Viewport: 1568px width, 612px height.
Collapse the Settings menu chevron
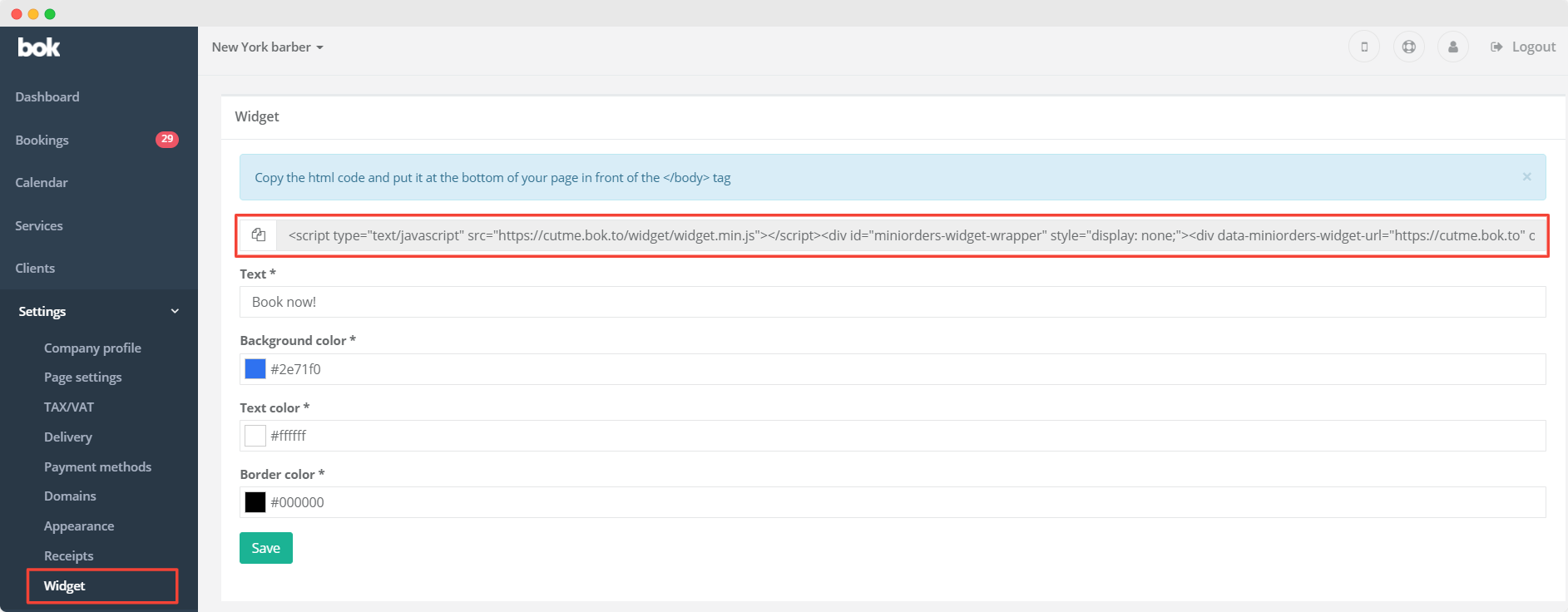point(175,311)
